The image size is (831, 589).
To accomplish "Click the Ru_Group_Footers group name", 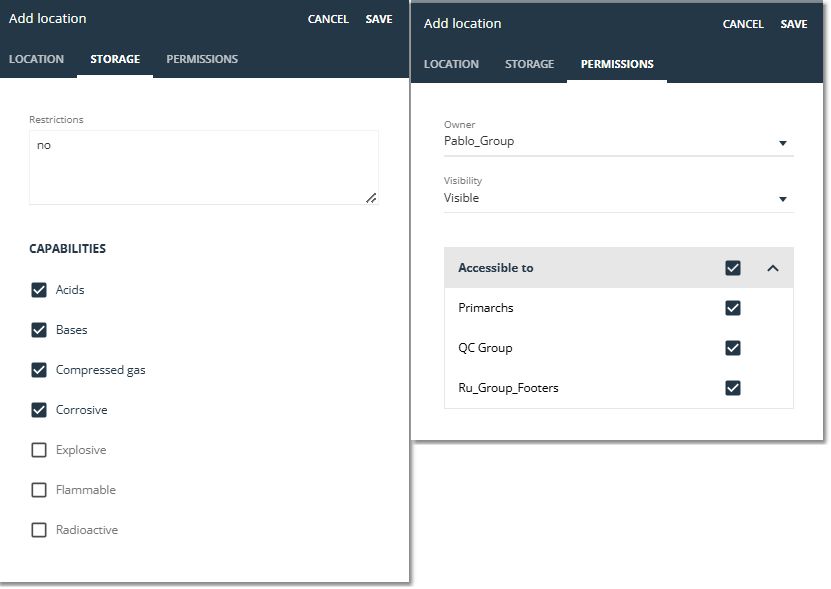I will (x=508, y=388).
